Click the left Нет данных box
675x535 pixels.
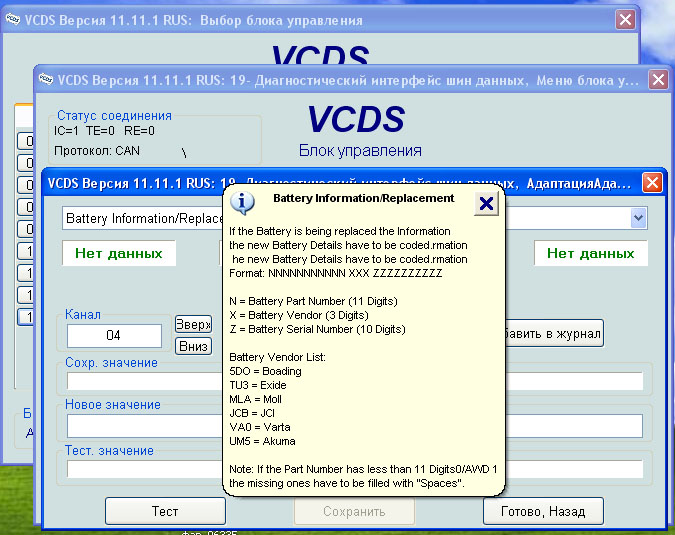point(119,253)
